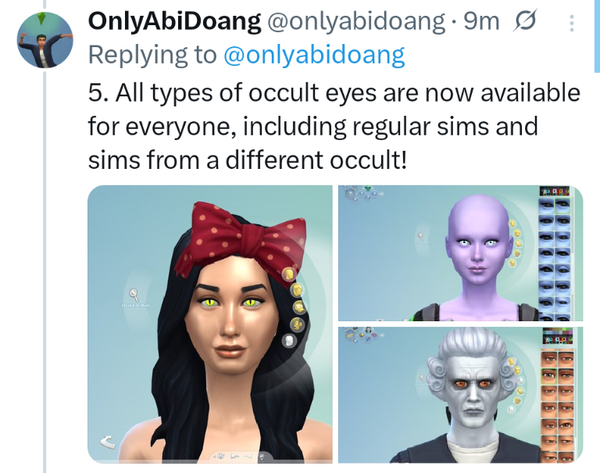Select the top gold face preset beside the bow sim

point(290,274)
